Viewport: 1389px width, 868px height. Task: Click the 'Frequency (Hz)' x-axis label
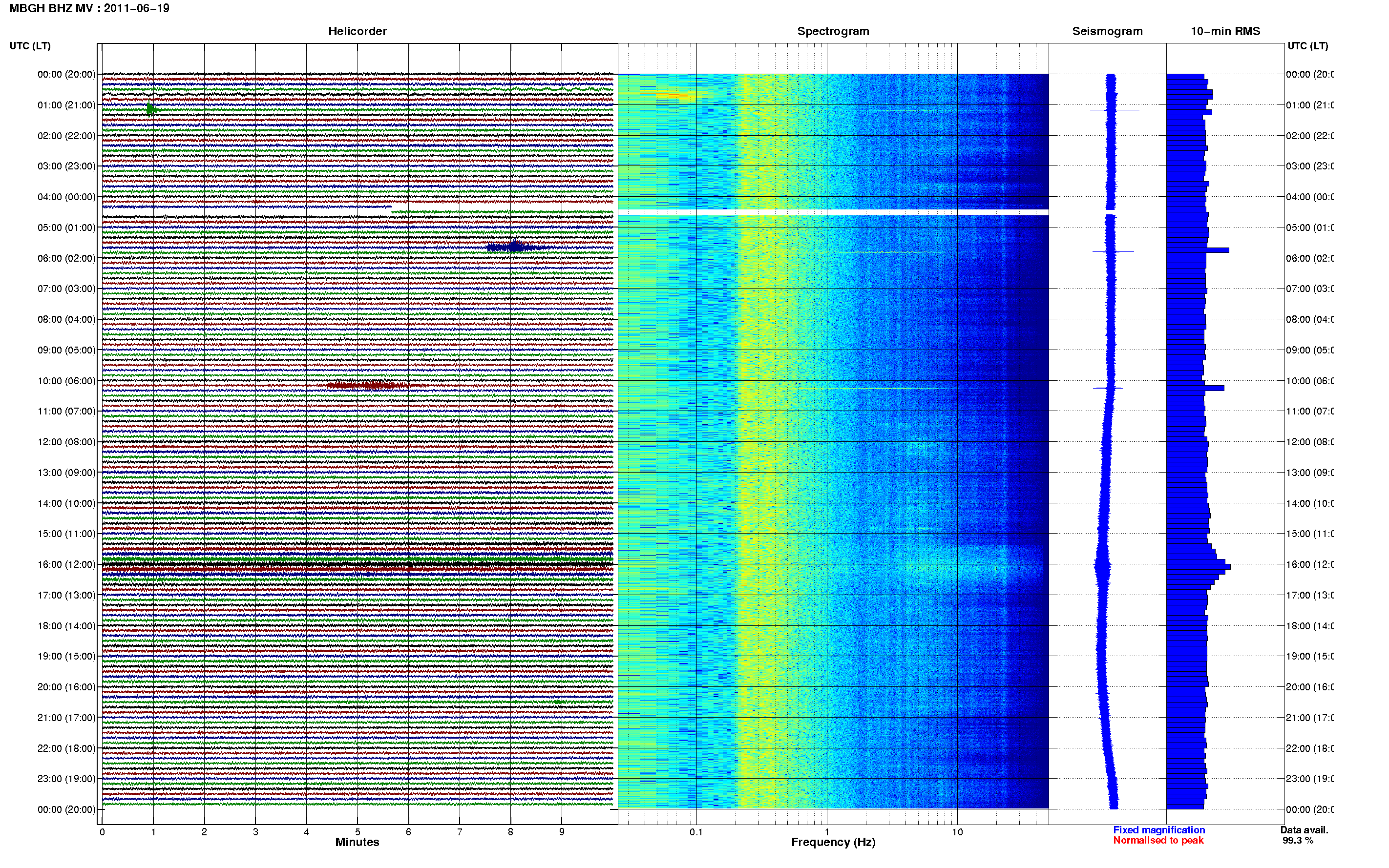click(833, 842)
